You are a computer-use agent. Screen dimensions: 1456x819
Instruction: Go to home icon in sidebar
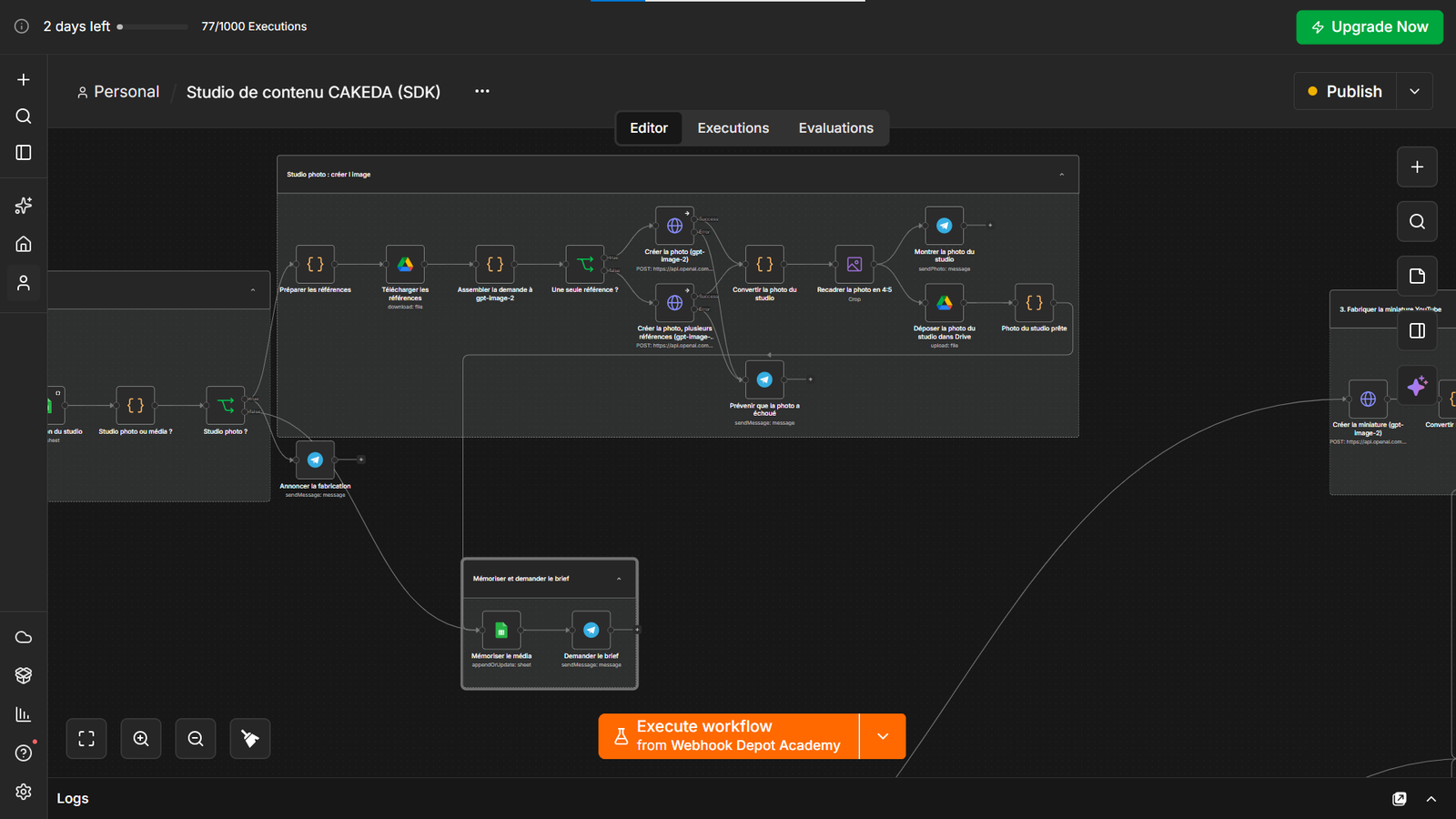[x=24, y=244]
